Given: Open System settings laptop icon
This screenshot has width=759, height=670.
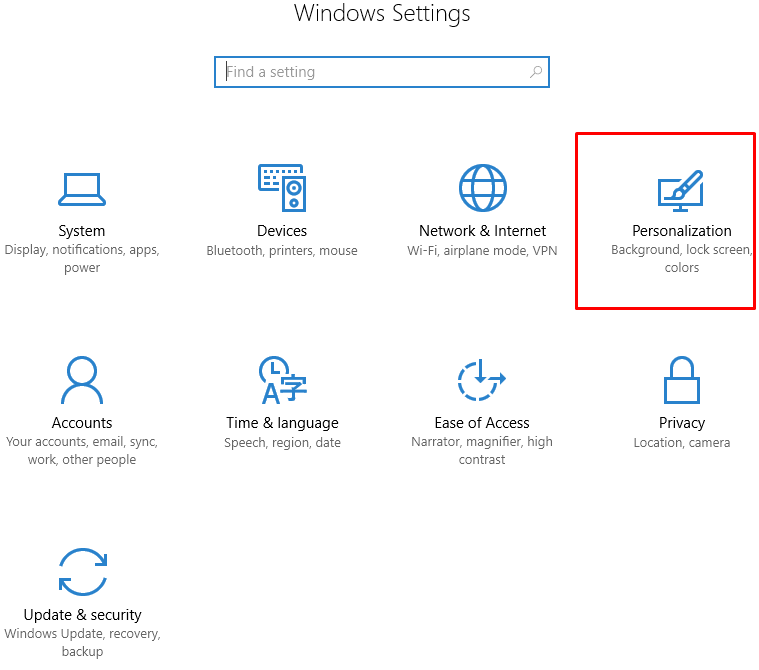Looking at the screenshot, I should (x=82, y=189).
